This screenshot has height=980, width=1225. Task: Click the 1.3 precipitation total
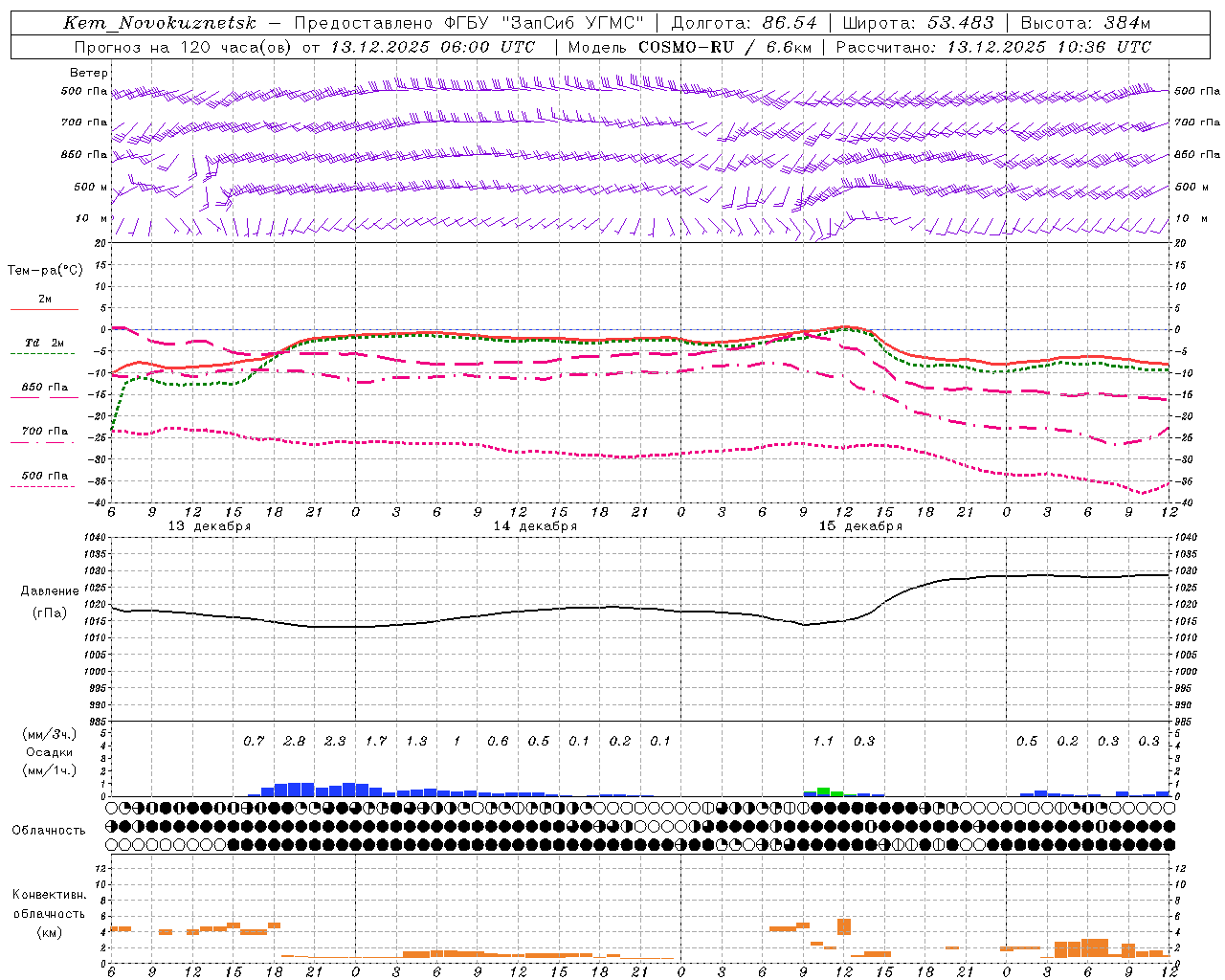pyautogui.click(x=416, y=742)
